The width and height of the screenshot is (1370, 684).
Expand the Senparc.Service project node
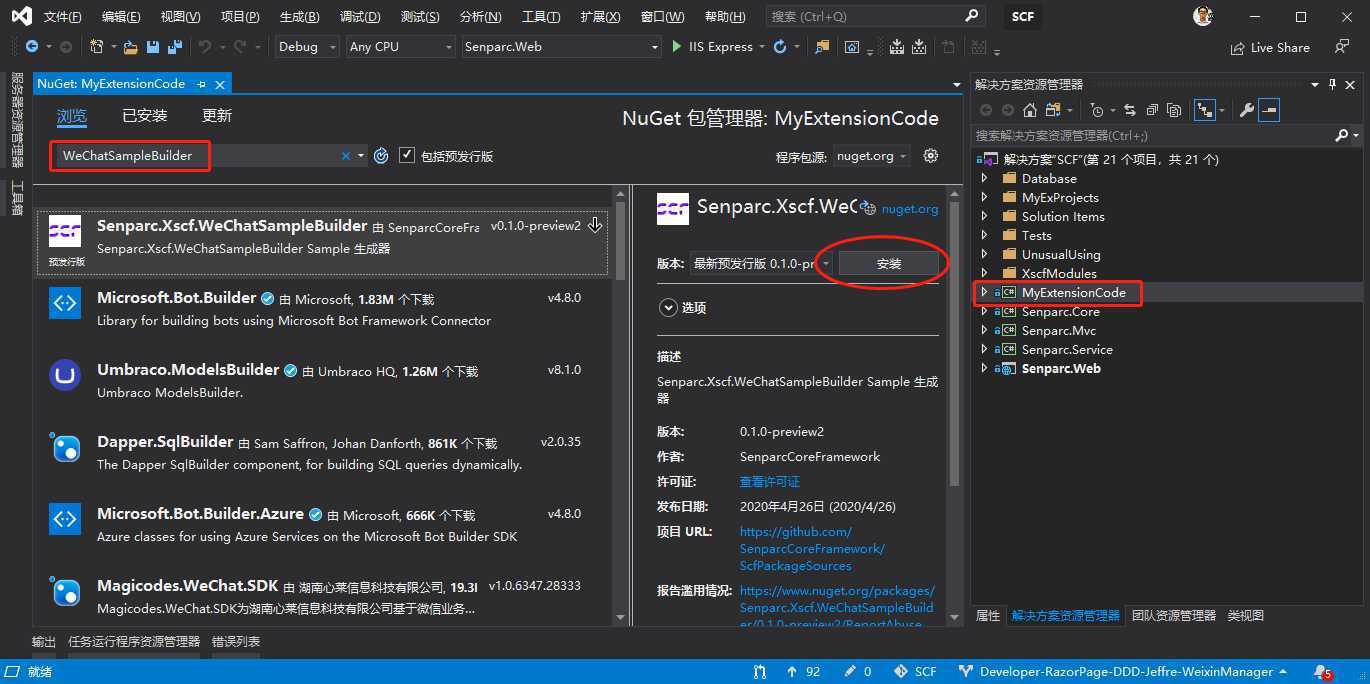click(x=984, y=349)
